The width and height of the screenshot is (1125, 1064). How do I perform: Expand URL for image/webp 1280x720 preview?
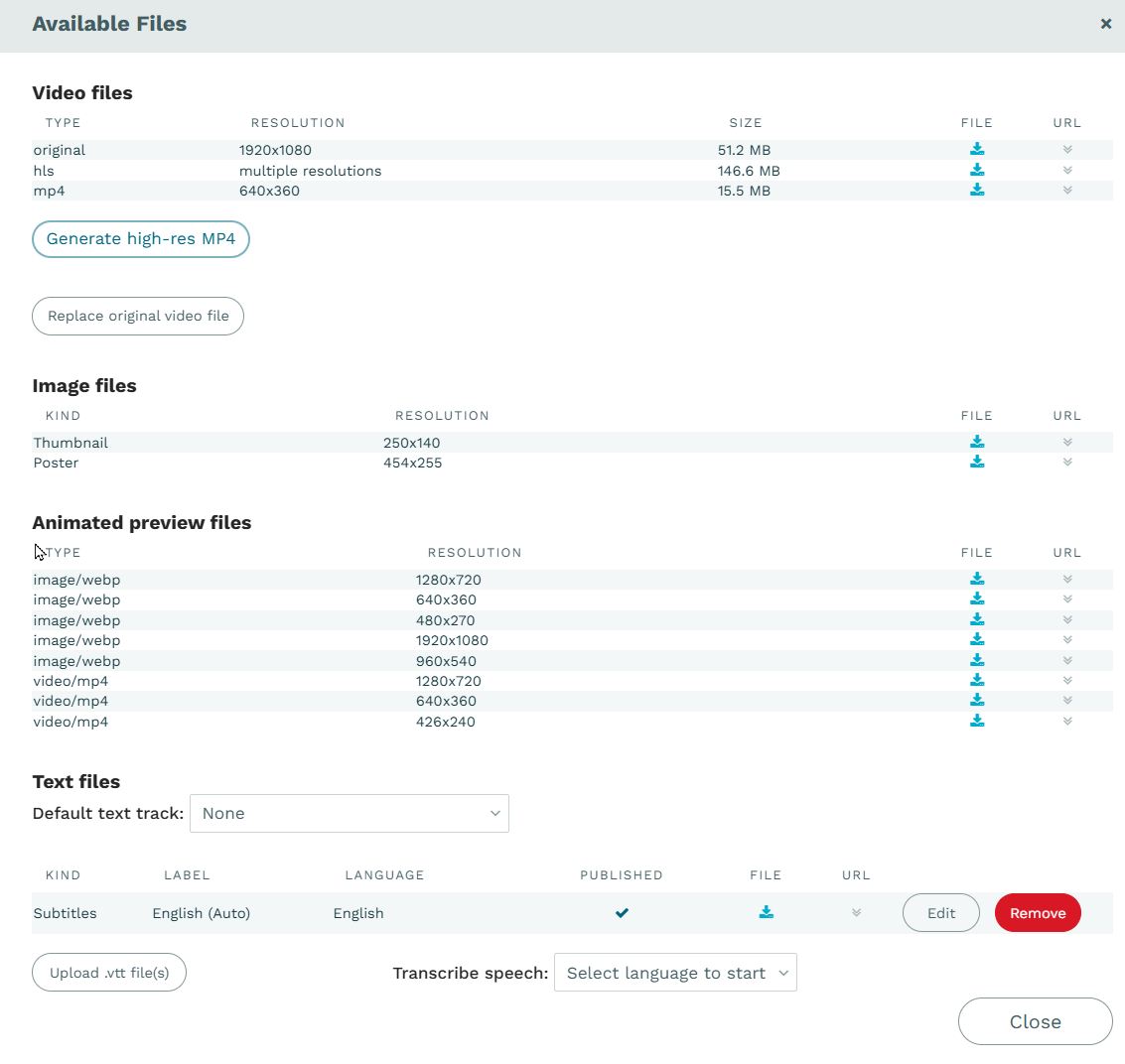(x=1067, y=579)
